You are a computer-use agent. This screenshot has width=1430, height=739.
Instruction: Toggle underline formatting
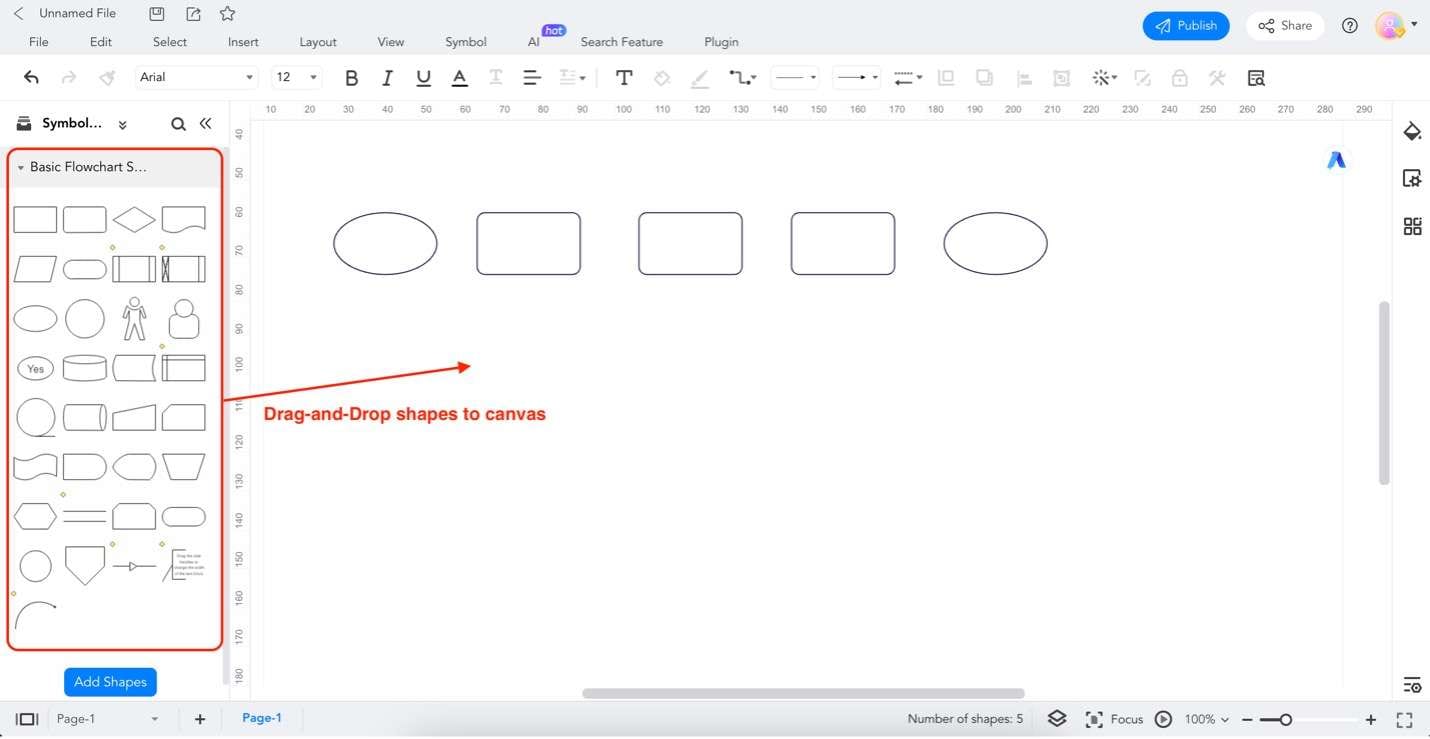(423, 78)
